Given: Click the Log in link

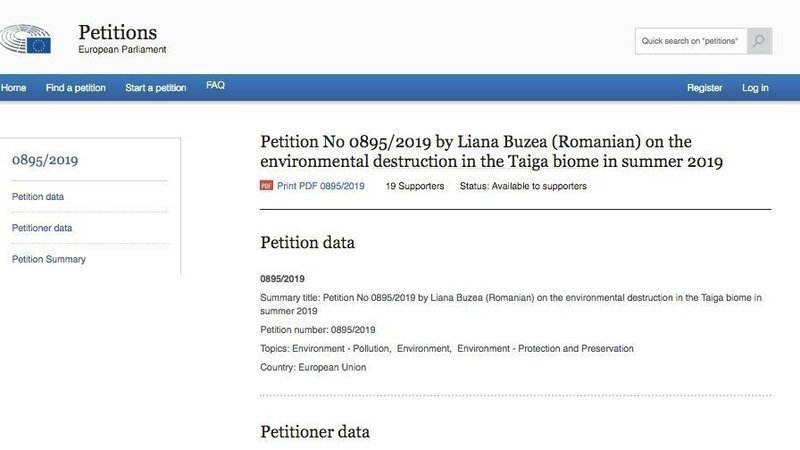Looking at the screenshot, I should 755,88.
